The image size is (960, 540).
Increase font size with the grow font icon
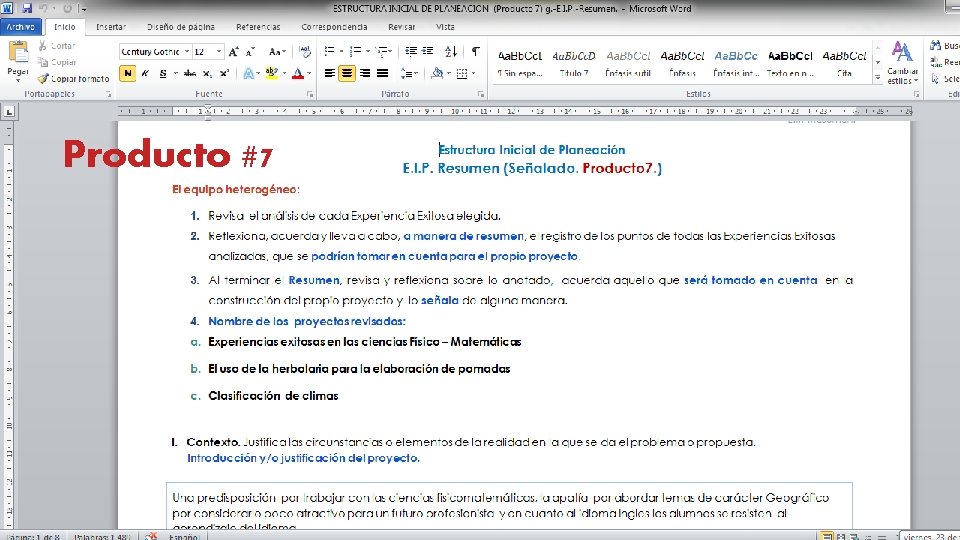point(233,52)
